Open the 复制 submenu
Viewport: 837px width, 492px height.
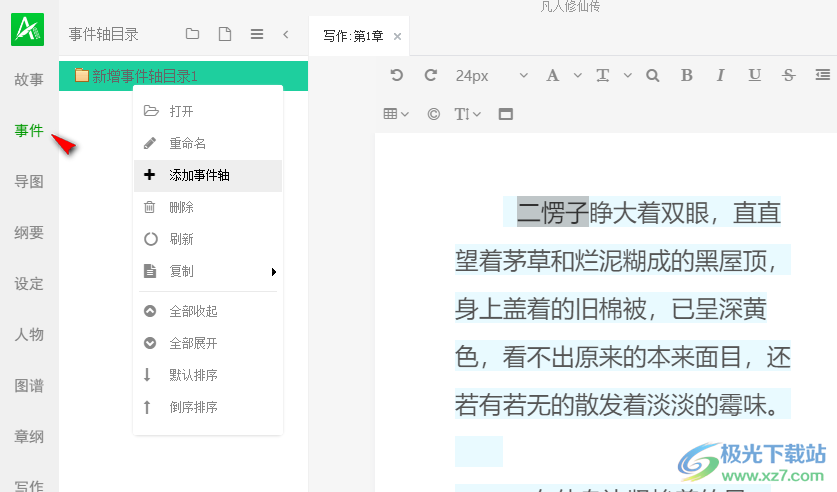(x=208, y=271)
